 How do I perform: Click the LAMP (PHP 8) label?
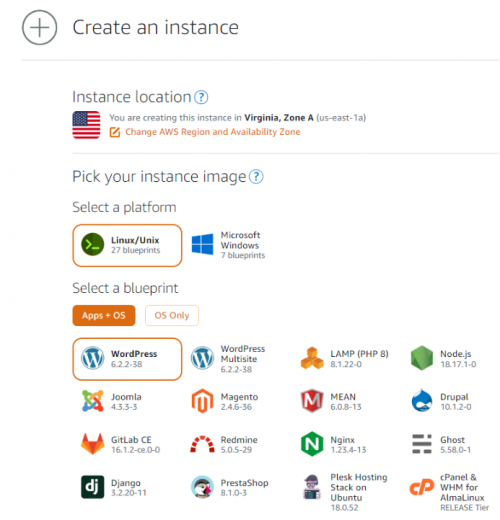(359, 354)
